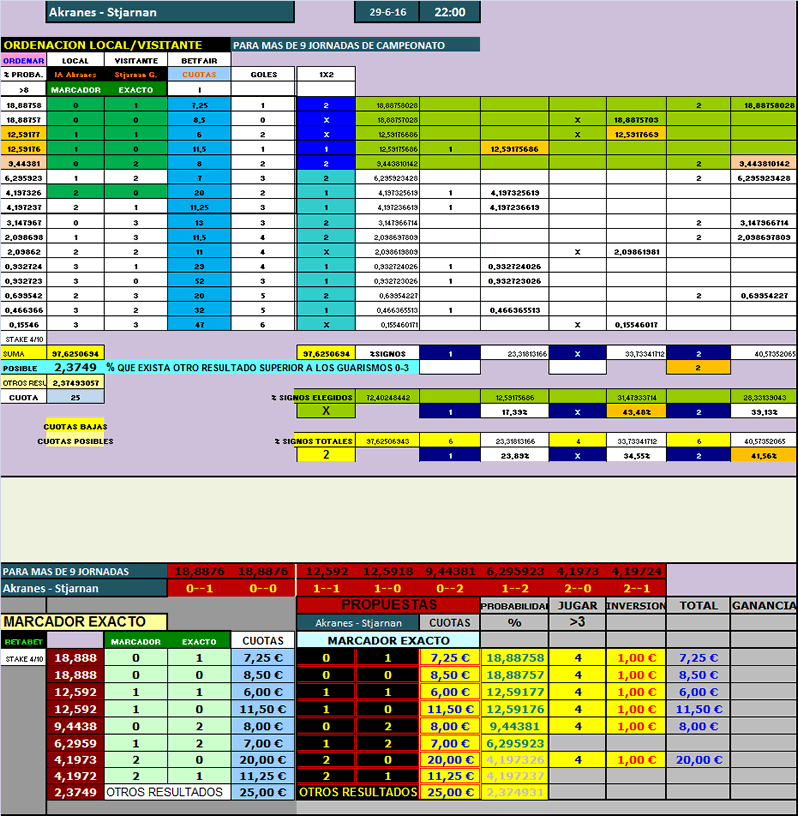Select probability cell 0,15546
The width and height of the screenshot is (798, 816).
pos(23,325)
